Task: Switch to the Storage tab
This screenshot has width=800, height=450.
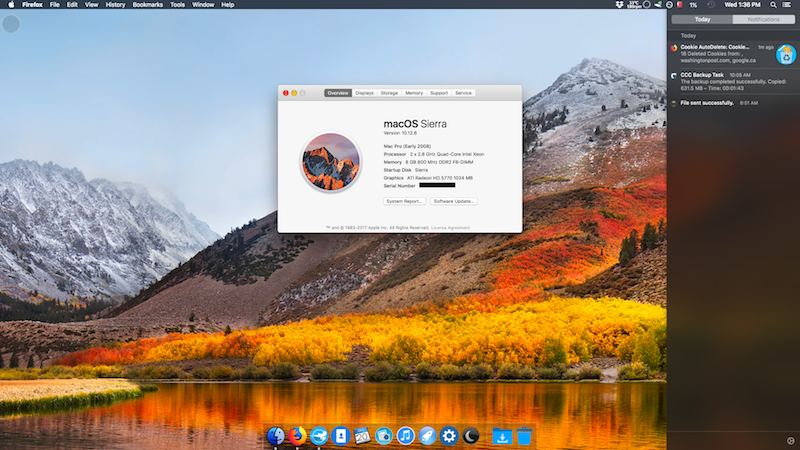Action: [389, 93]
